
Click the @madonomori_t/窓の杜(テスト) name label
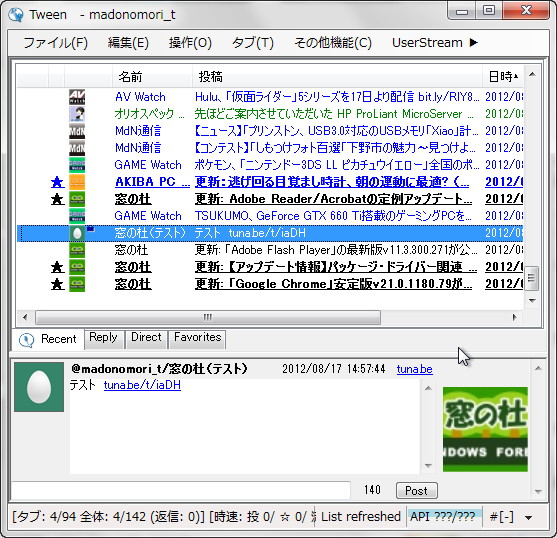(159, 369)
